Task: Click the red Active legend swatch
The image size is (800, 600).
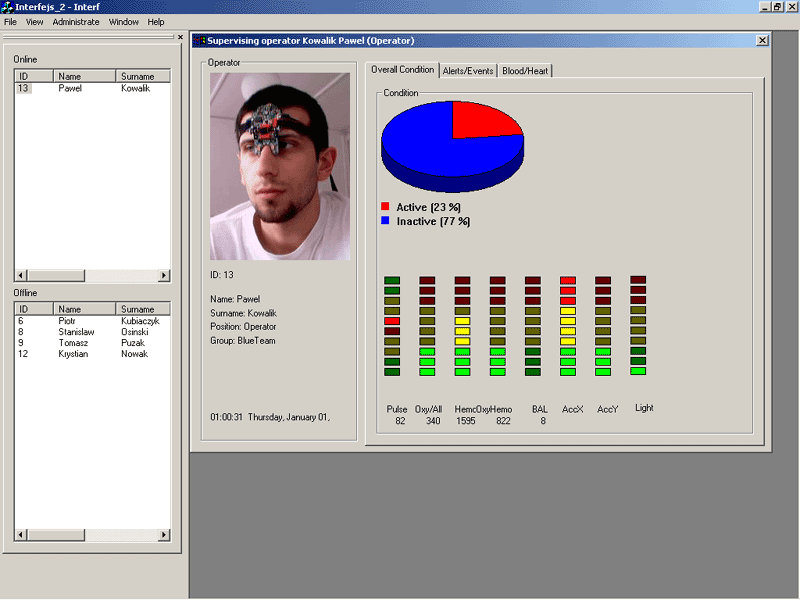Action: point(385,207)
